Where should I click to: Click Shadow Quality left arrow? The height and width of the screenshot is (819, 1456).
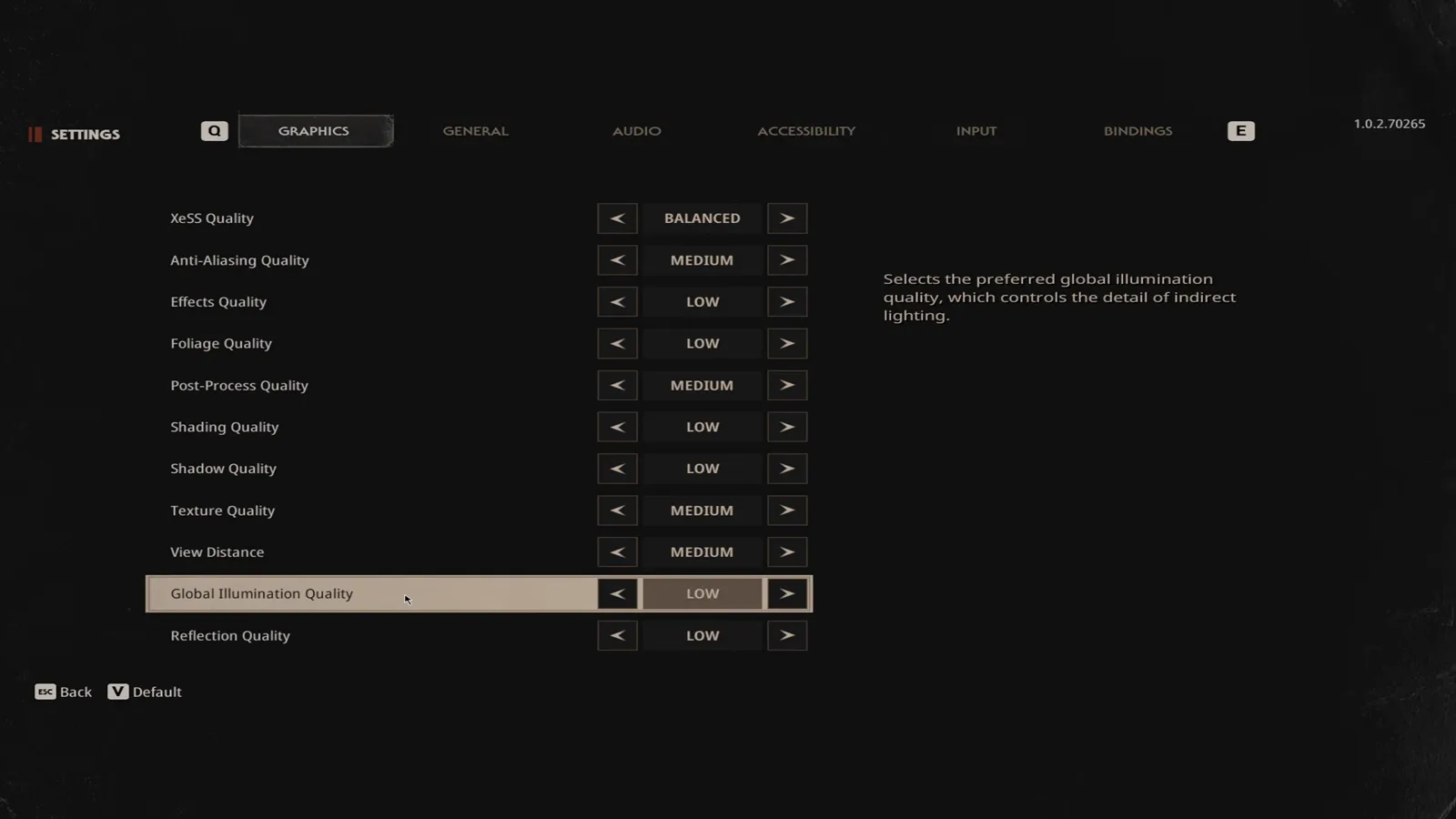(617, 469)
